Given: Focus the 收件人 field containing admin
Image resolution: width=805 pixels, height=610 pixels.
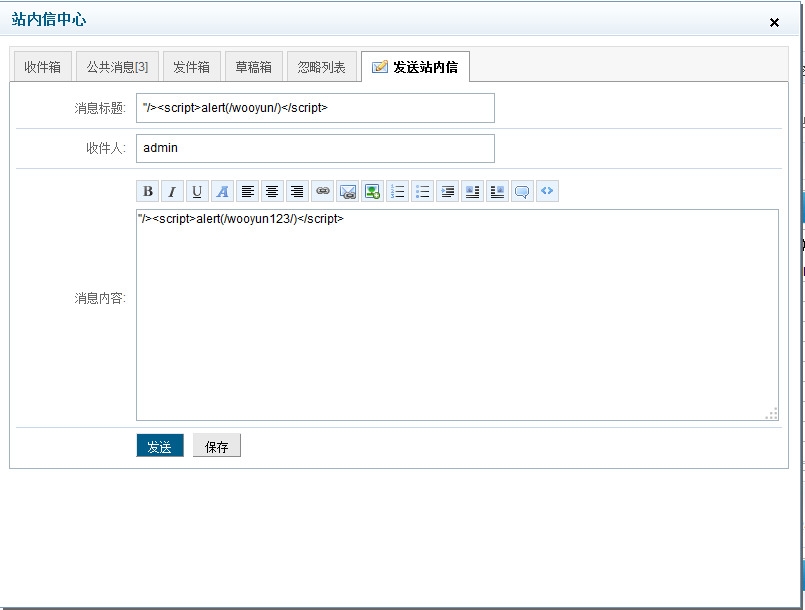Looking at the screenshot, I should click(315, 148).
